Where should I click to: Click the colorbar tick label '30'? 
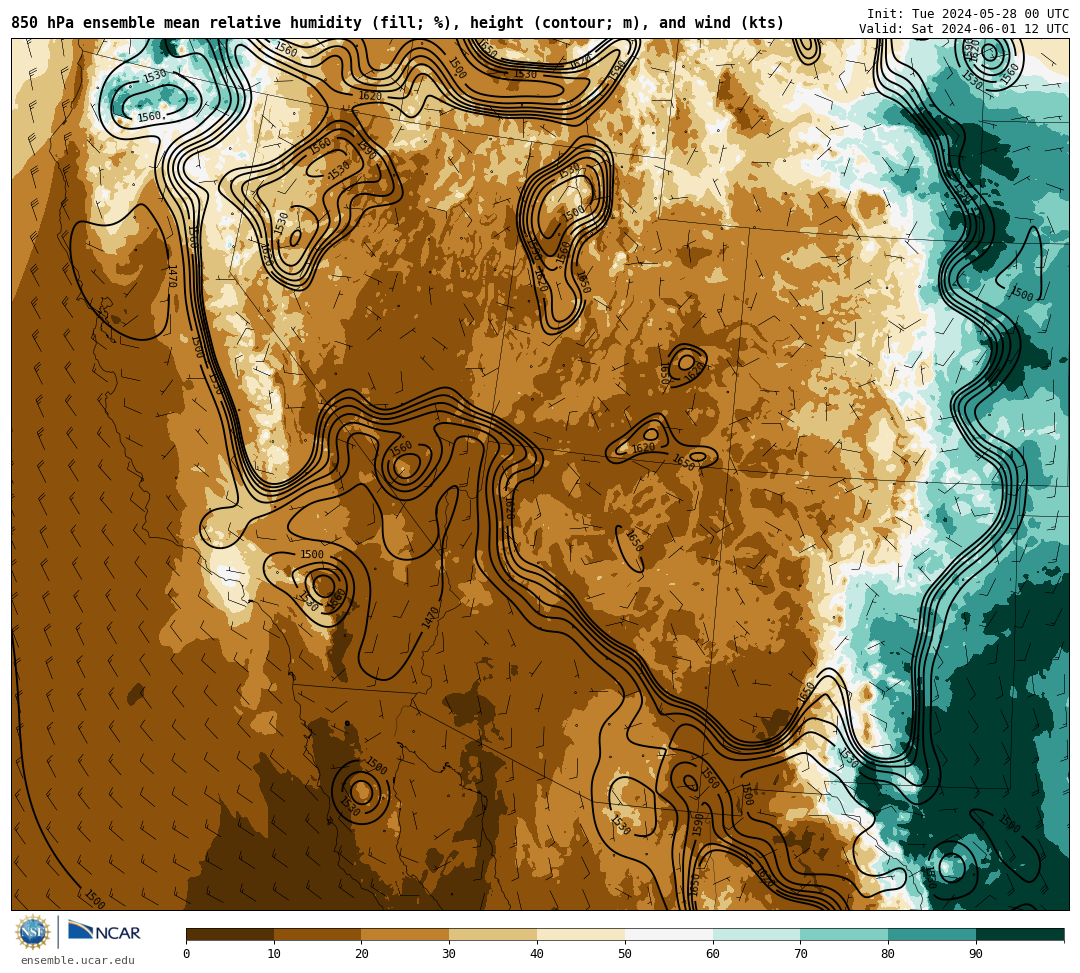pos(449,954)
